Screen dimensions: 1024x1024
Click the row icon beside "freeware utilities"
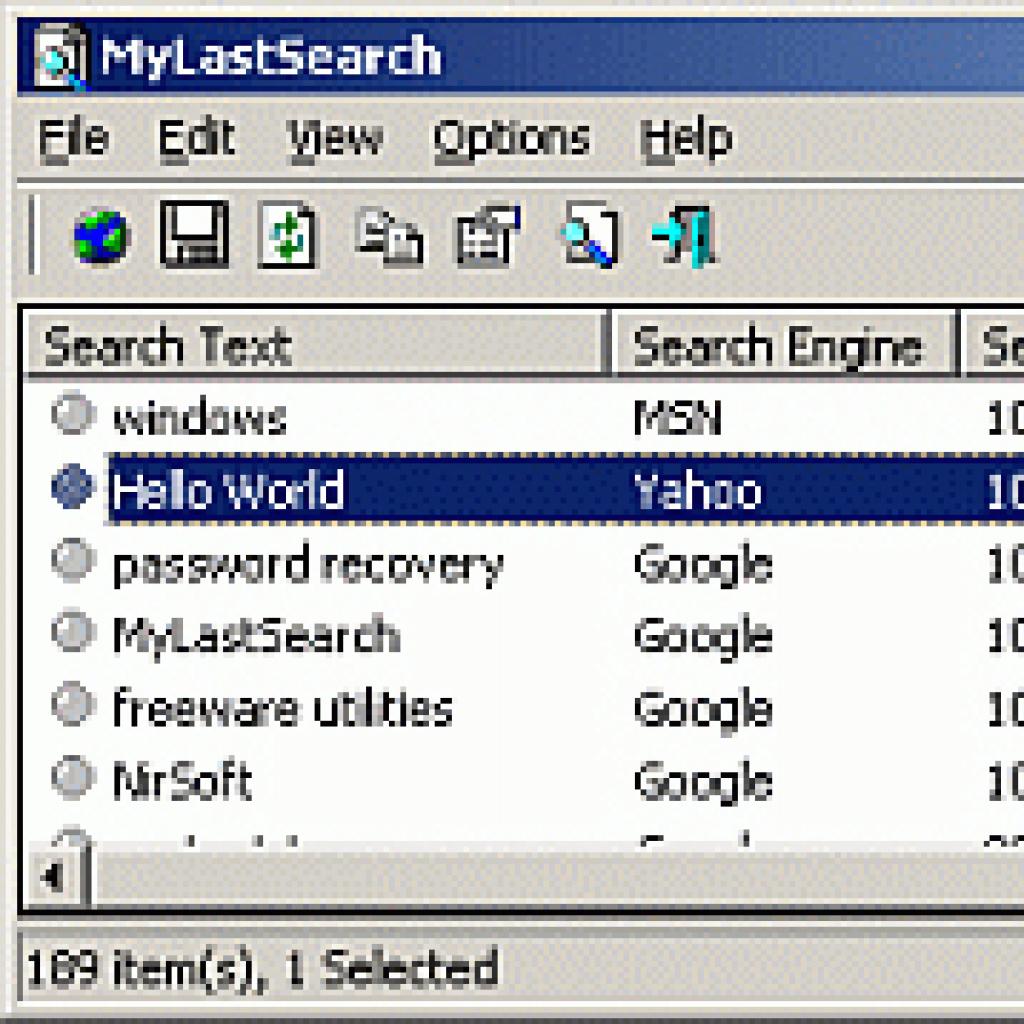pos(74,705)
